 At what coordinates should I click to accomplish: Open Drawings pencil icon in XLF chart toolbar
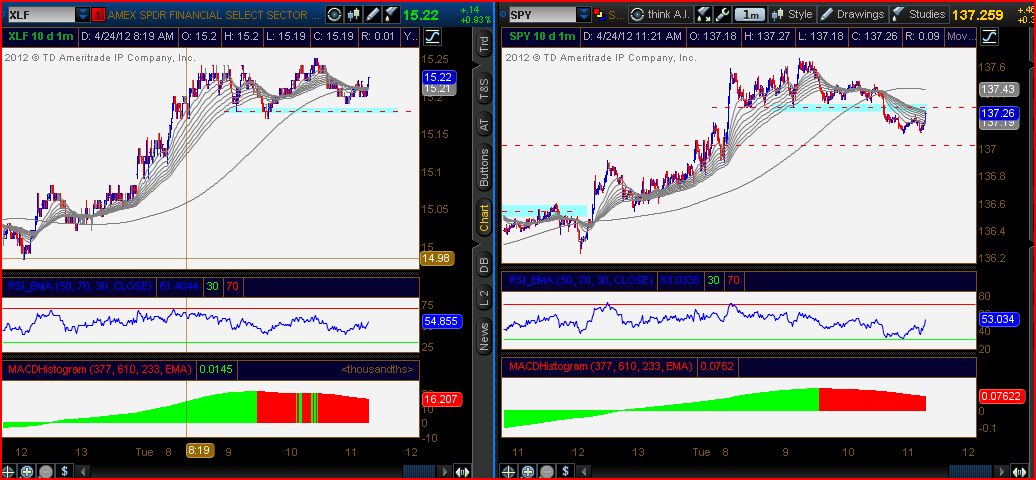372,14
